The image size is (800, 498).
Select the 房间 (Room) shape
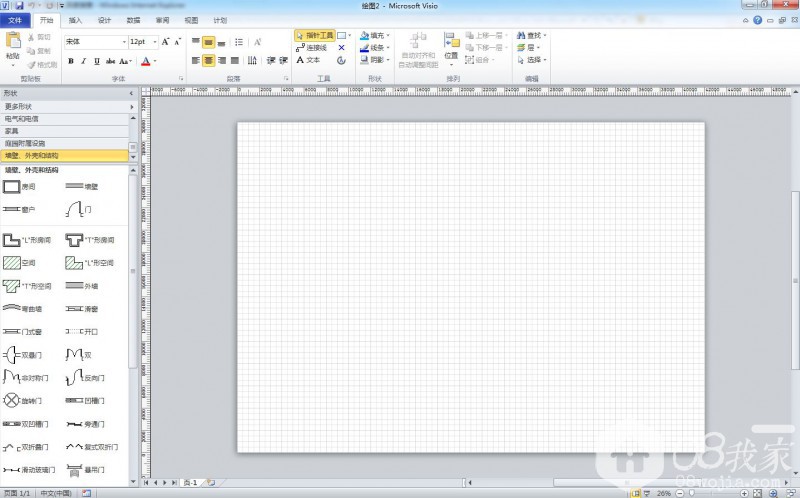(12, 186)
